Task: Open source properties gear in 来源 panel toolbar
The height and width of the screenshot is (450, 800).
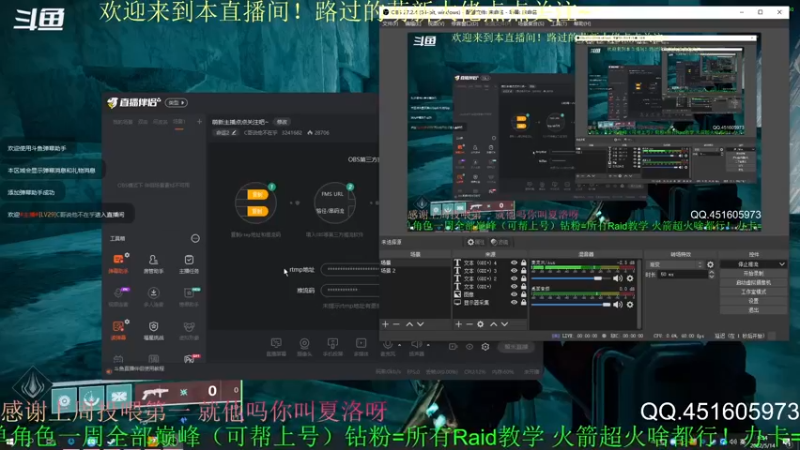Action: tap(481, 324)
